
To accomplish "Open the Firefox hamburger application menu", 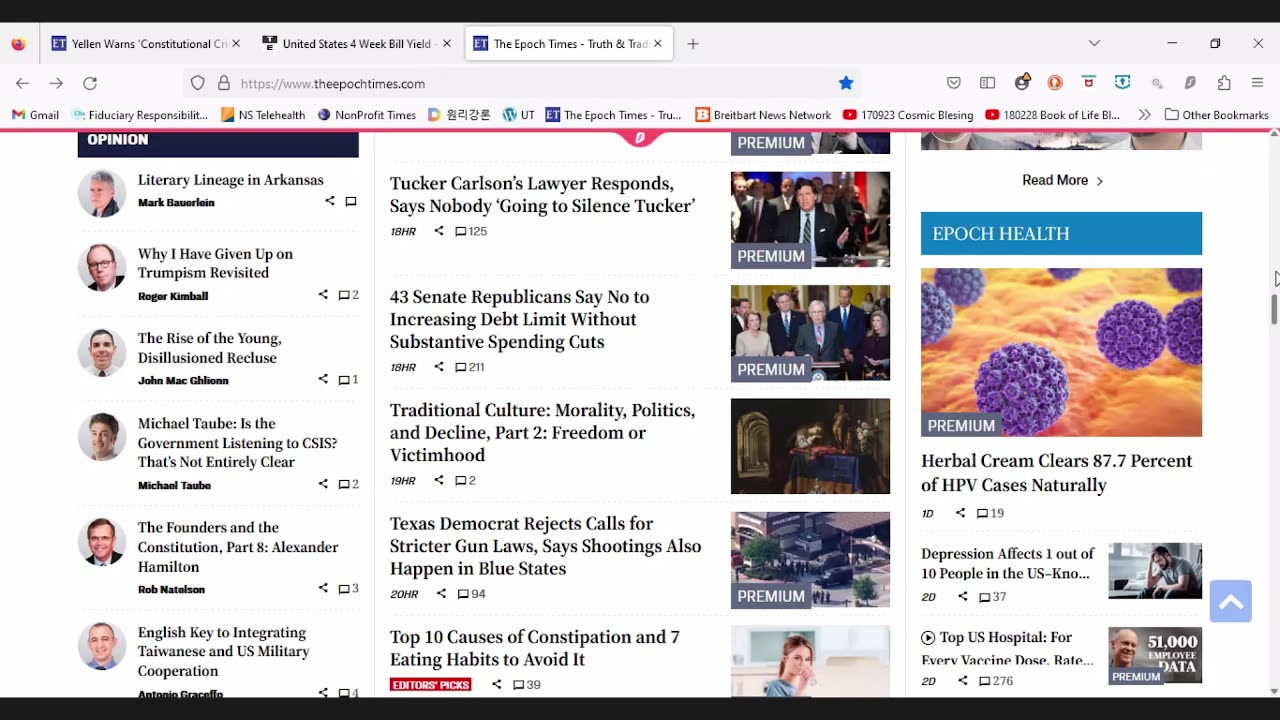I will [1258, 83].
